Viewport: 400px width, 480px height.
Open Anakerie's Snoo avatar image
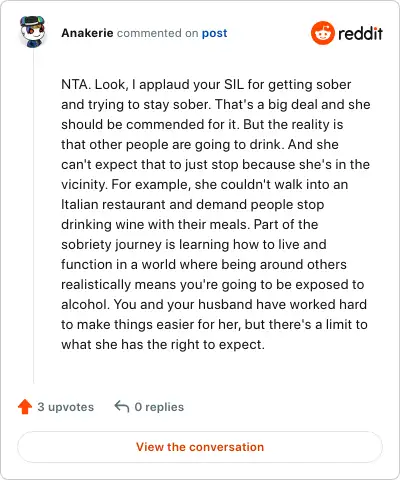point(32,32)
